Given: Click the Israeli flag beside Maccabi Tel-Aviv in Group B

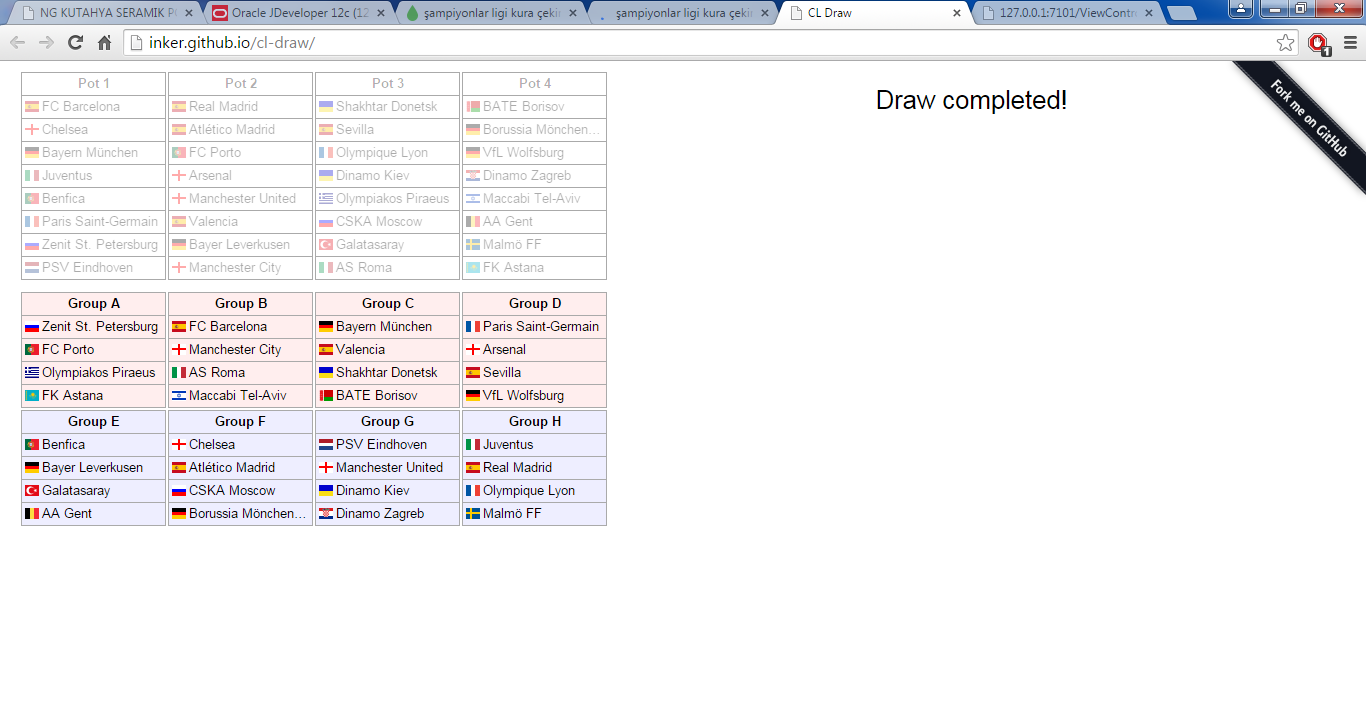Looking at the screenshot, I should (x=179, y=396).
